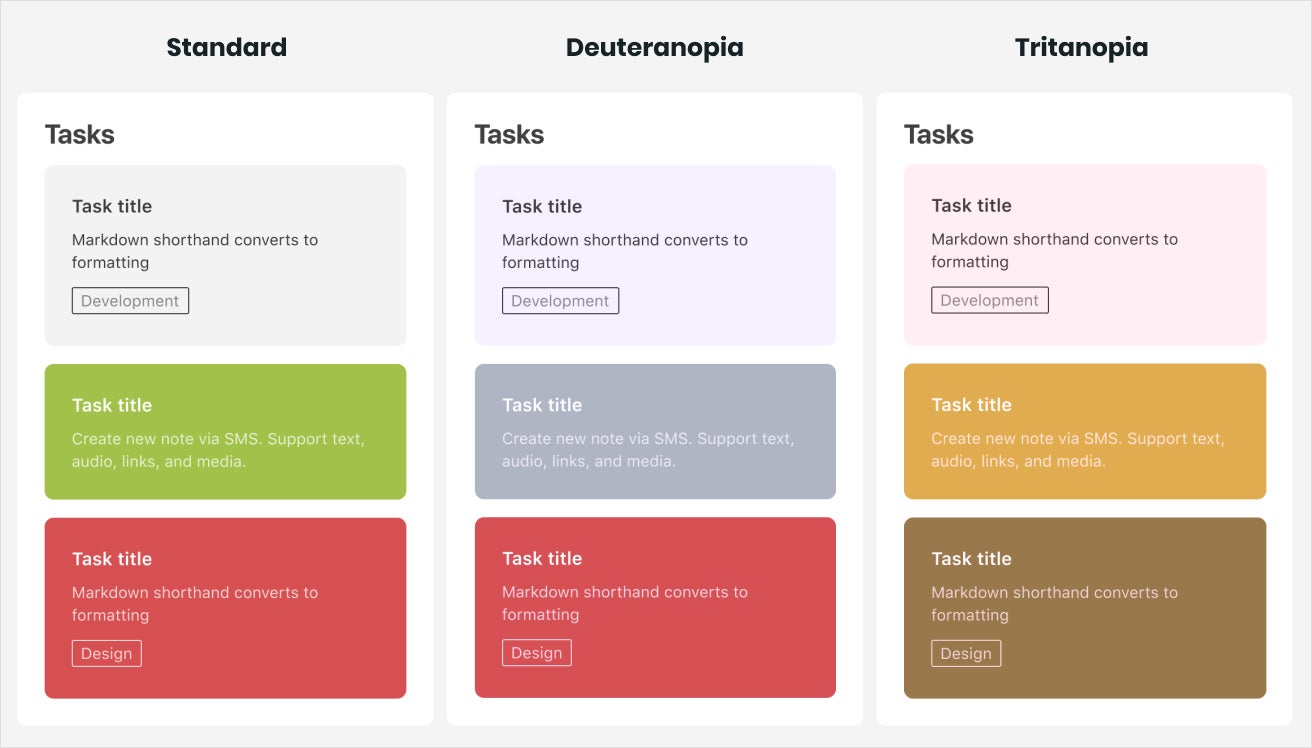Click the Development tag in the Deuteranopia column

pyautogui.click(x=560, y=300)
